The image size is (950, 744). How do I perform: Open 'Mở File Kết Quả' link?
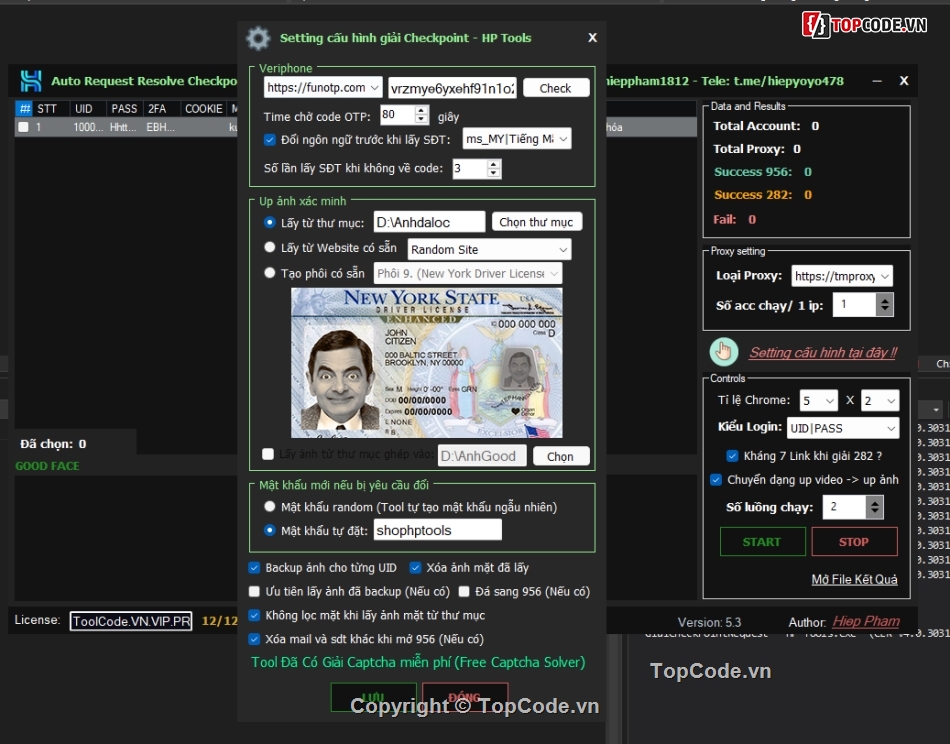pyautogui.click(x=854, y=579)
